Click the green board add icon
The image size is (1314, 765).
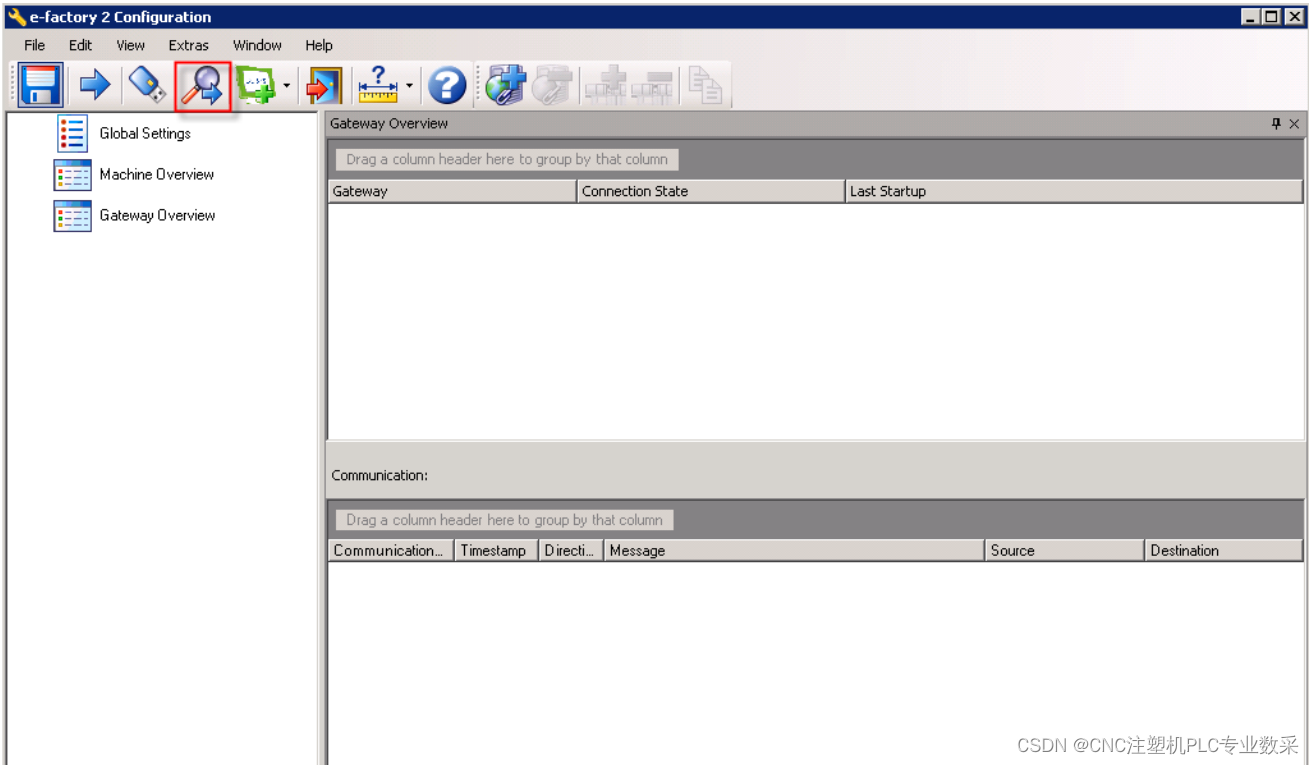pyautogui.click(x=256, y=86)
